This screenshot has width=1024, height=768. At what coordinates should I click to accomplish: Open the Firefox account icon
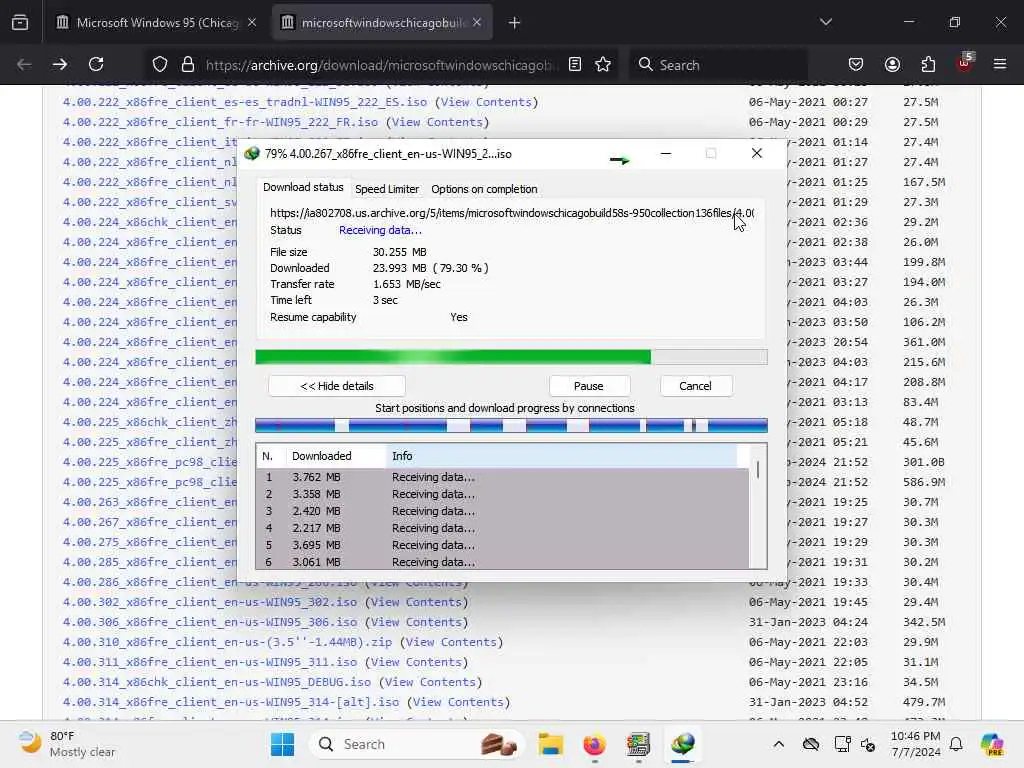click(892, 64)
